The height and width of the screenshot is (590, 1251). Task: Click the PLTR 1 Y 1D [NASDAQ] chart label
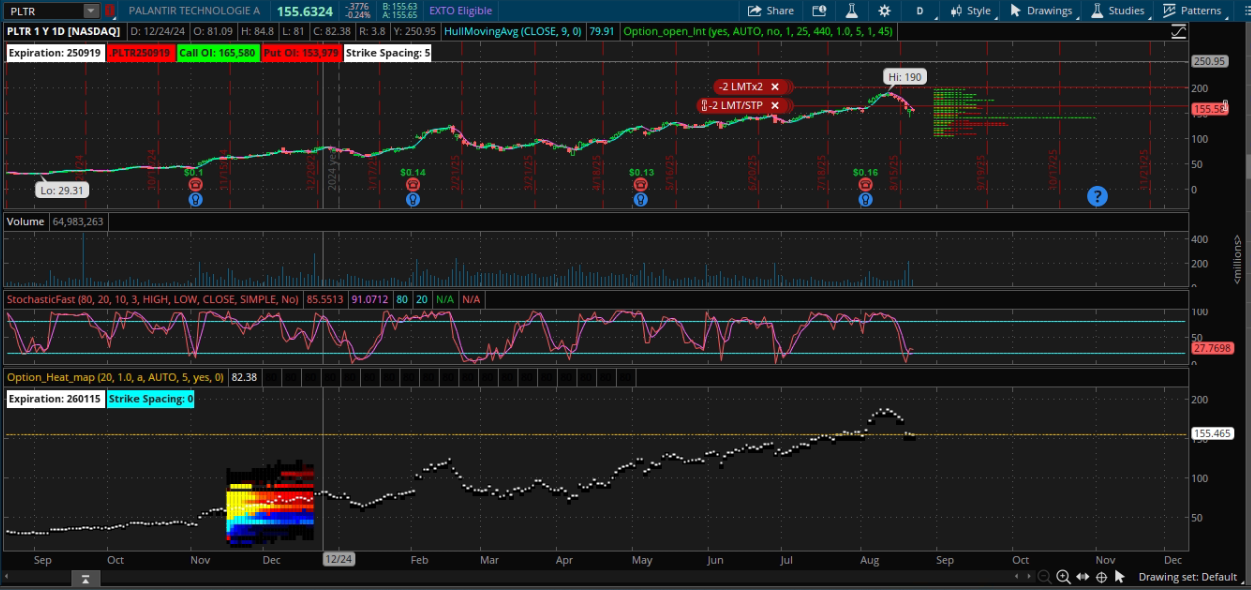click(x=62, y=32)
